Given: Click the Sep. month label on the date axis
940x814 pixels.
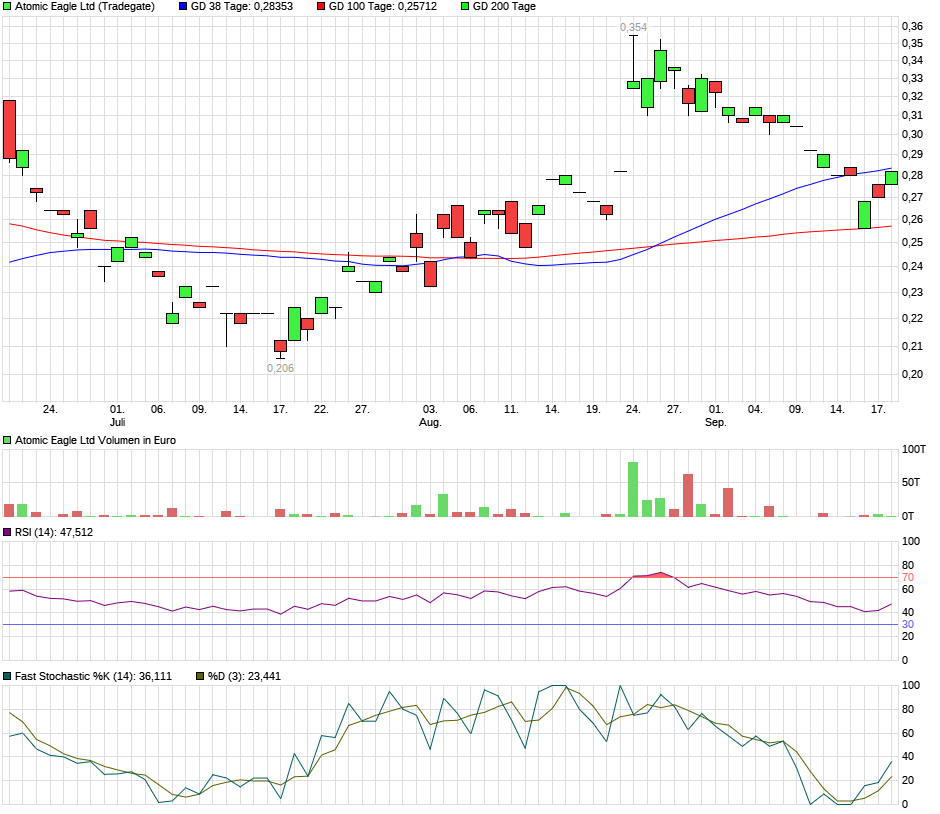Looking at the screenshot, I should coord(716,422).
